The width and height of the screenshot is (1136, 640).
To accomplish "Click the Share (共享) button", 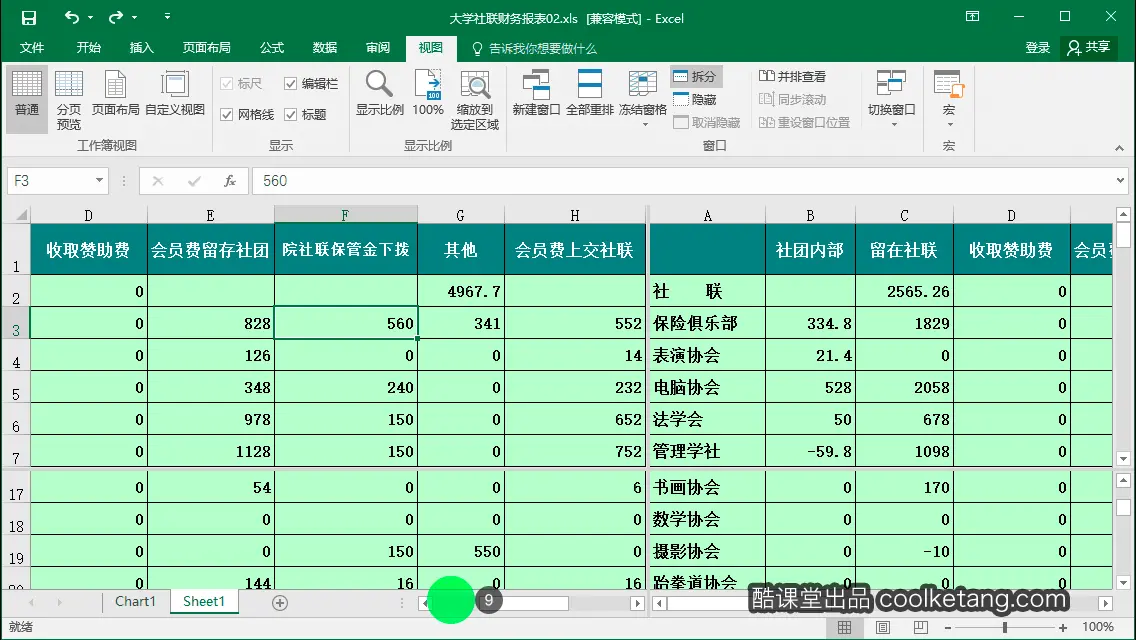I will (1088, 47).
